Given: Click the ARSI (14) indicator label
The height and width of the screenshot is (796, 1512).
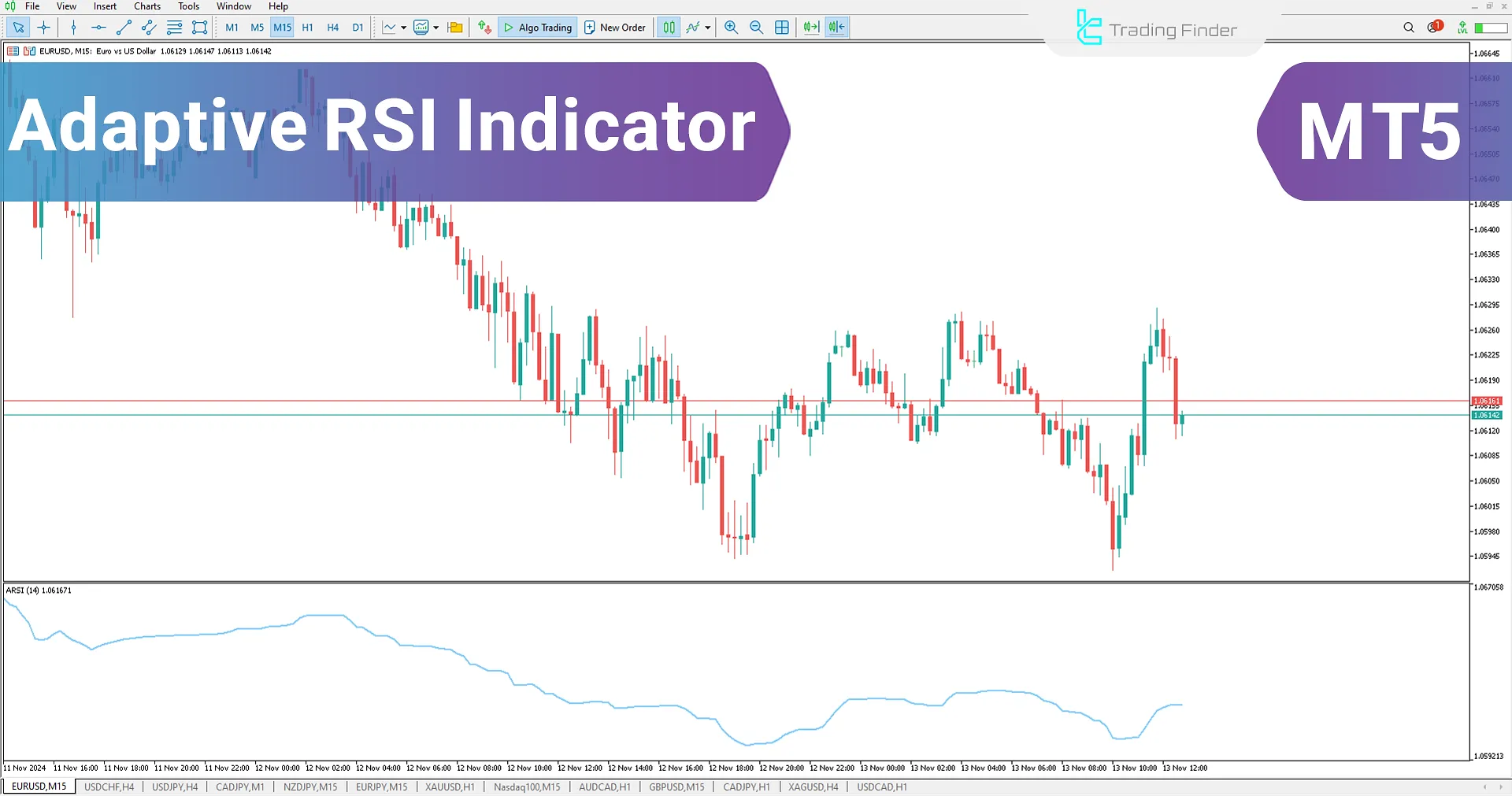Looking at the screenshot, I should click(x=39, y=590).
